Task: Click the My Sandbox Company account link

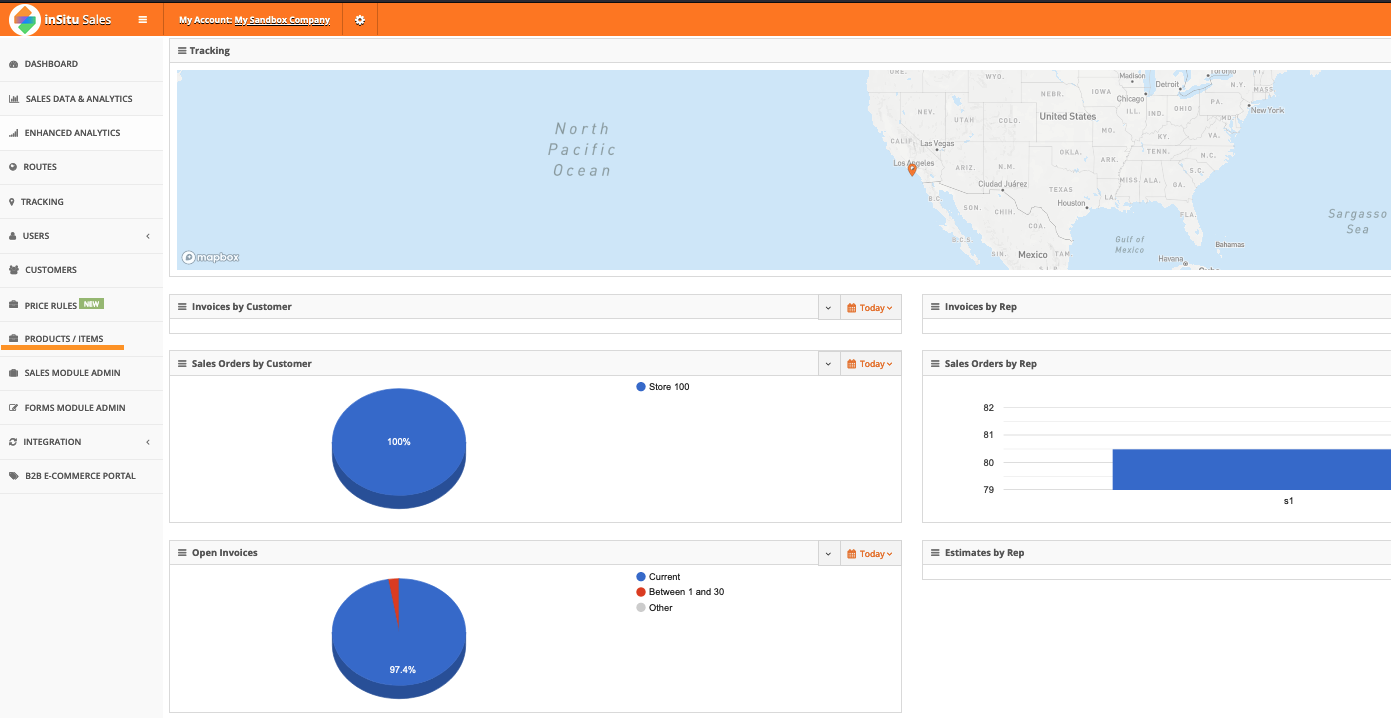Action: point(282,20)
